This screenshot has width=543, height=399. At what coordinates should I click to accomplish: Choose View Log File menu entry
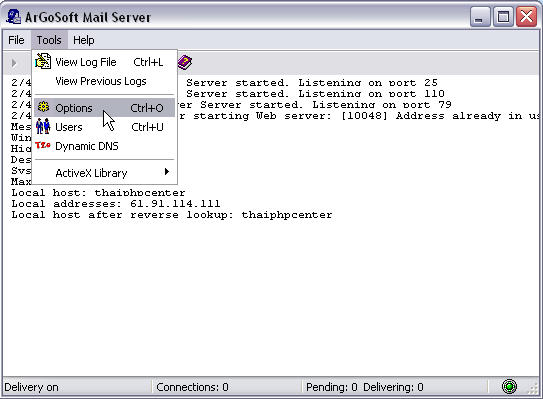tap(104, 62)
